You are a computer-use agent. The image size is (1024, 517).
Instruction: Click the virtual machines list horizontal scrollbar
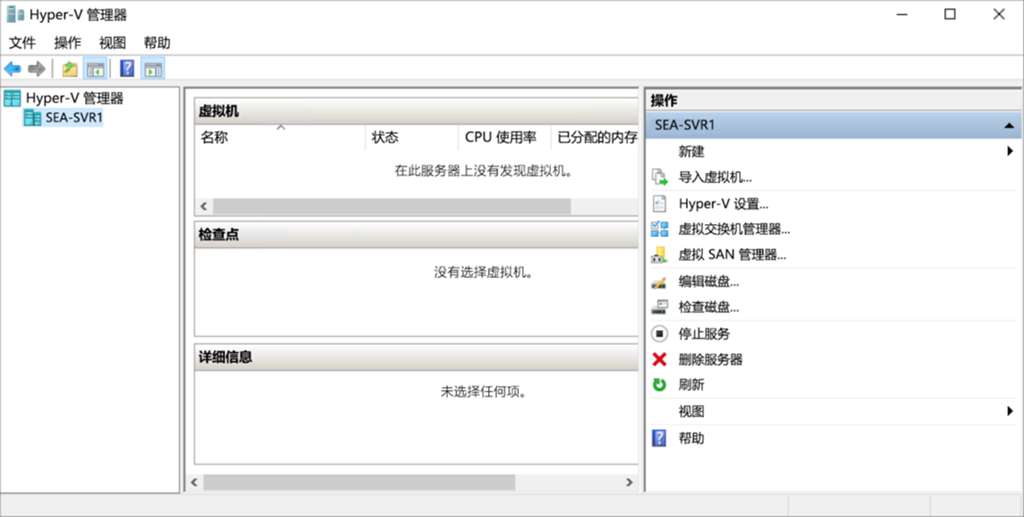click(x=391, y=206)
